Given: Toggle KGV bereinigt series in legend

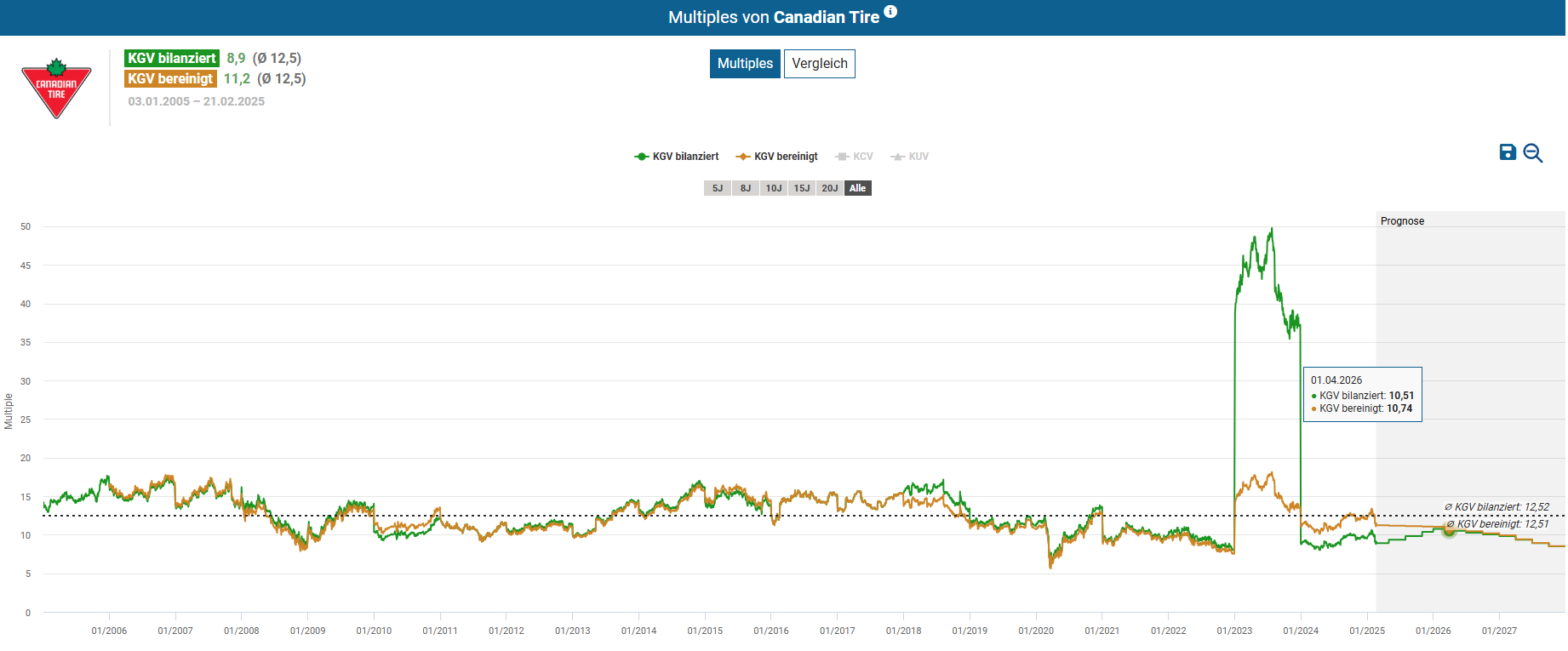Looking at the screenshot, I should pos(777,157).
